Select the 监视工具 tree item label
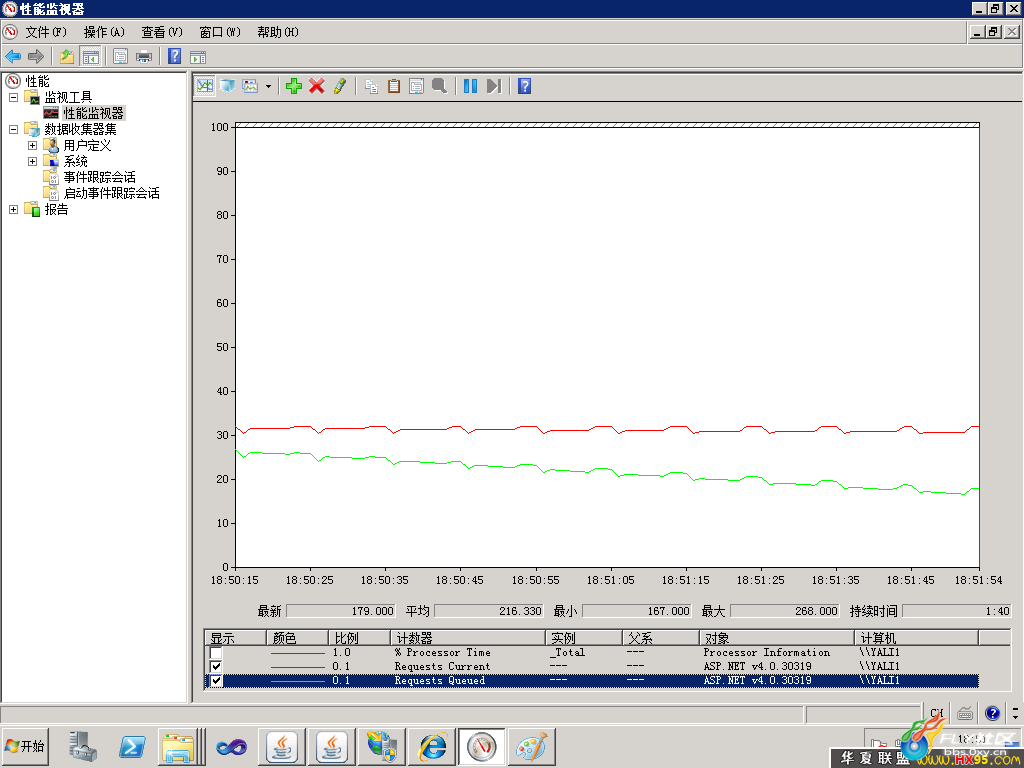 68,97
